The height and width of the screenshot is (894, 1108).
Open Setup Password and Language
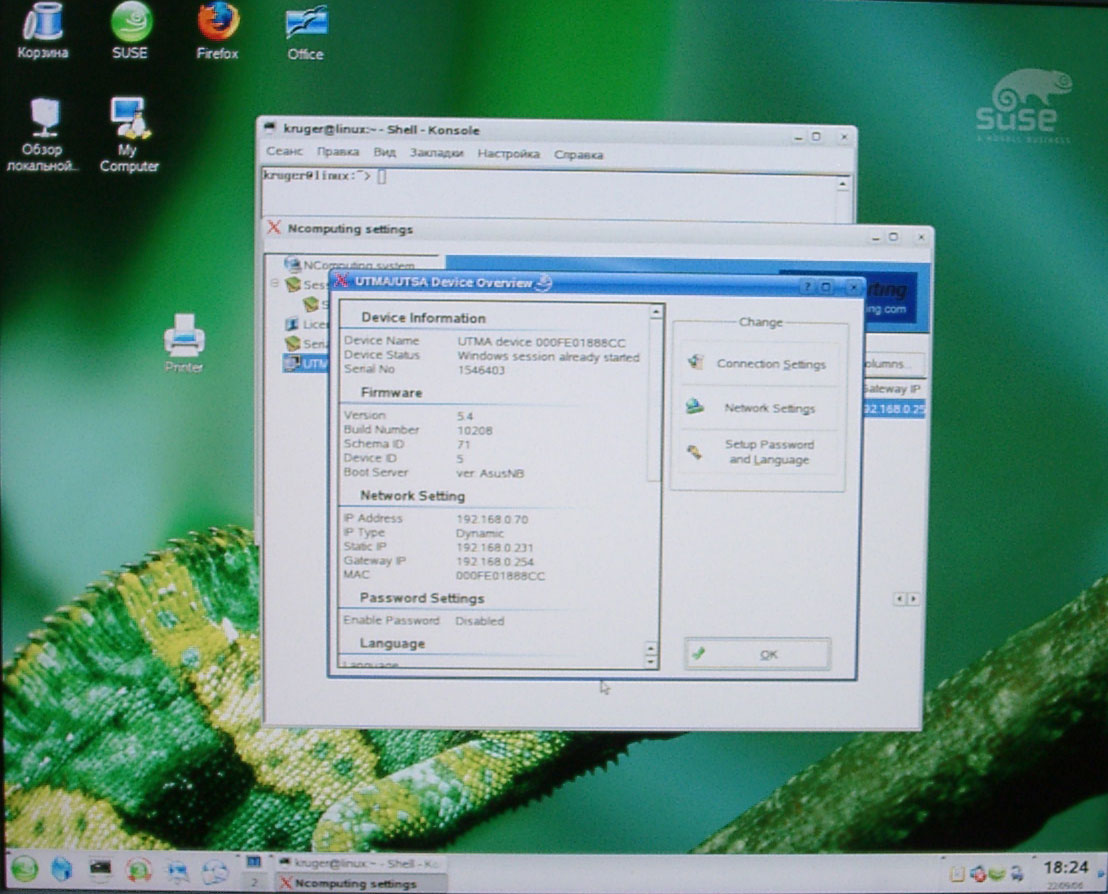758,452
